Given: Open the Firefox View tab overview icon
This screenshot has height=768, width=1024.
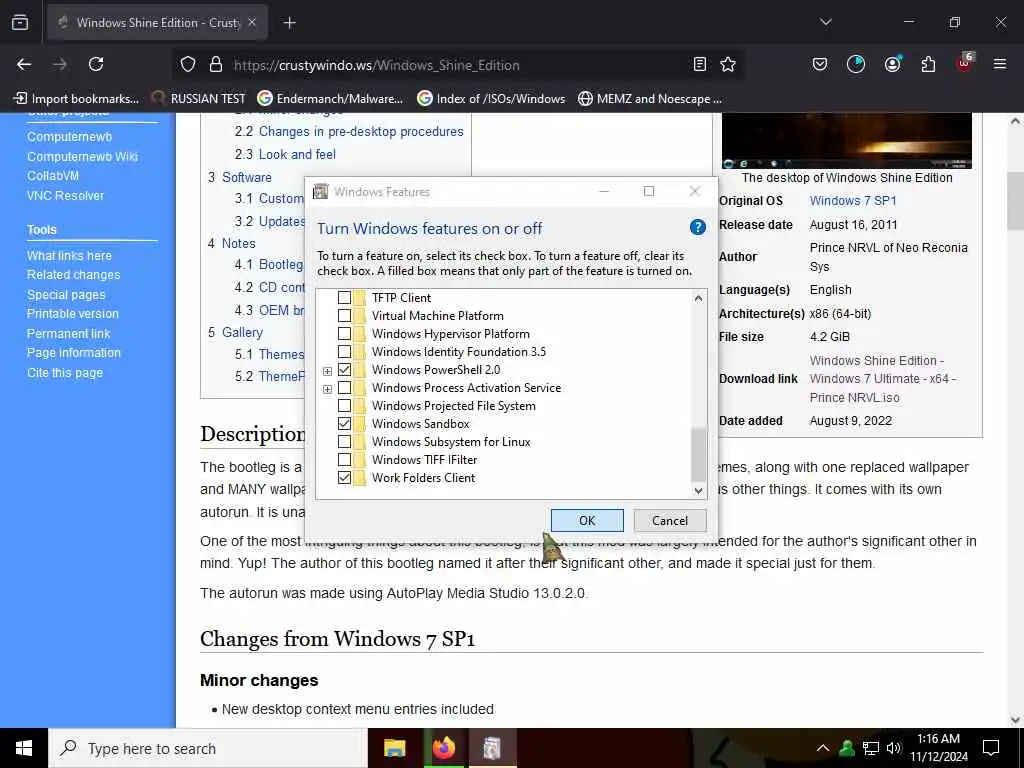Looking at the screenshot, I should [x=20, y=22].
